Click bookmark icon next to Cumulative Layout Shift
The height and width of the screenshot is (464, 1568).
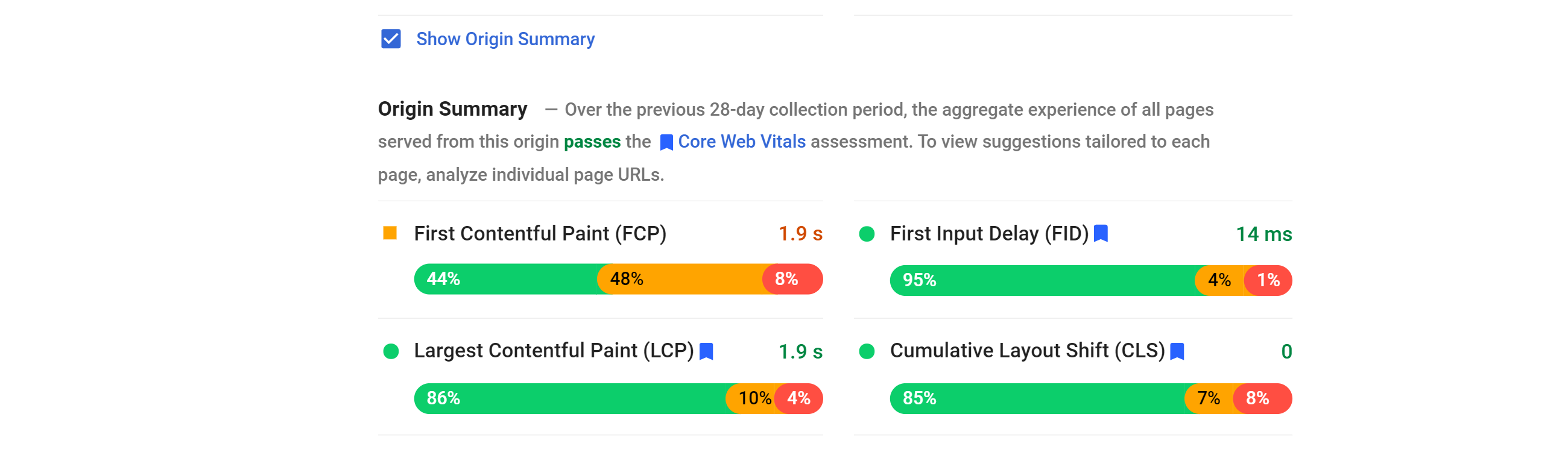click(1177, 351)
